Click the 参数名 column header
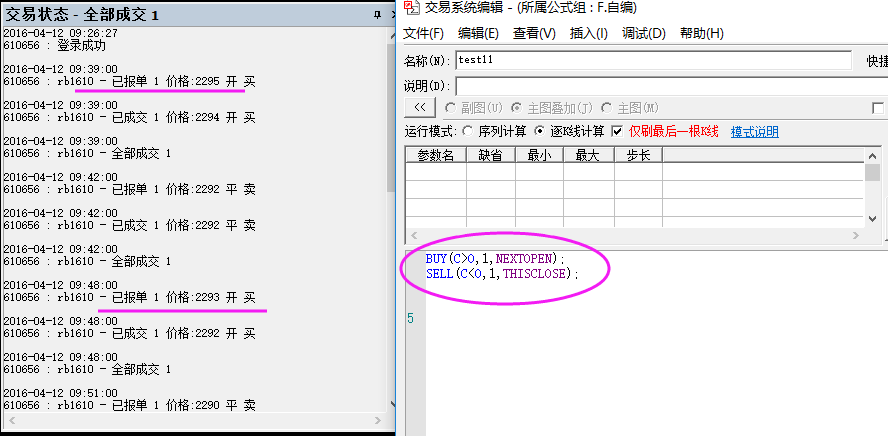The width and height of the screenshot is (888, 436). (435, 155)
